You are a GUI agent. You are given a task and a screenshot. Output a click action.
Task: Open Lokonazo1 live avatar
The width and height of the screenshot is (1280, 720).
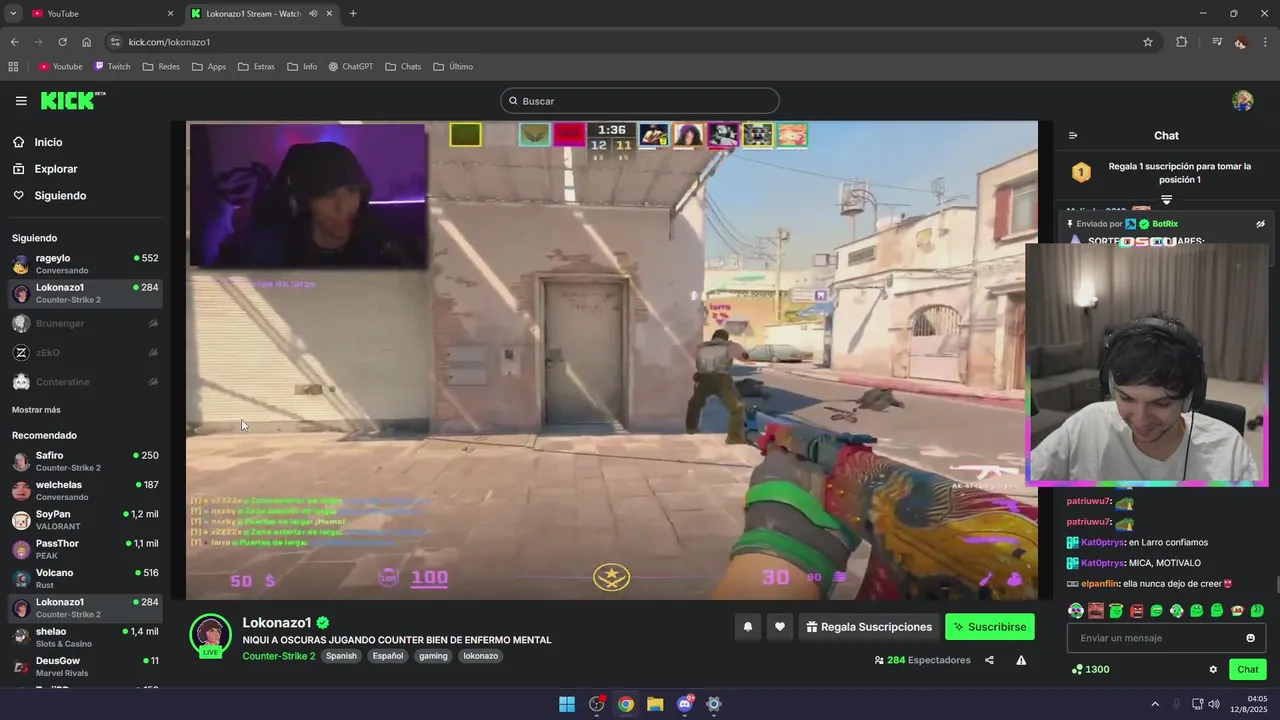click(210, 635)
